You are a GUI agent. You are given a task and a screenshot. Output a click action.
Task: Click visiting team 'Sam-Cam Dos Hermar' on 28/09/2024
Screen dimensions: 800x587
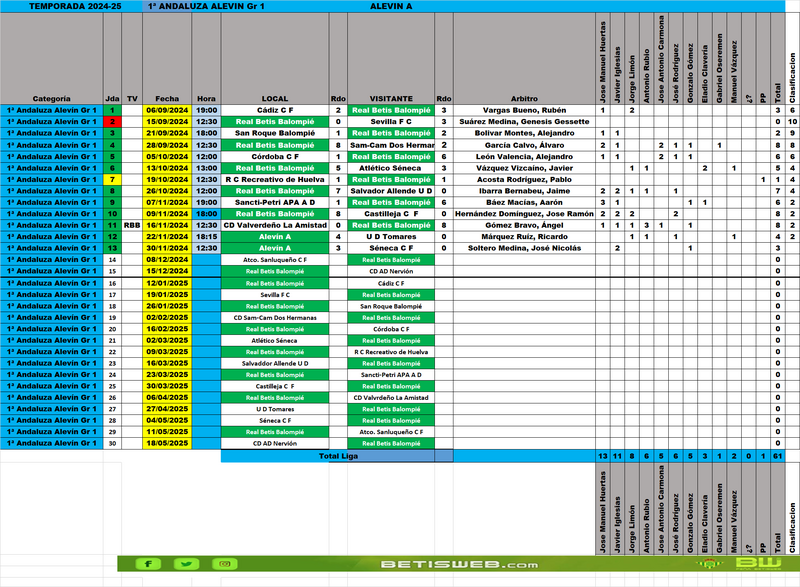391,145
